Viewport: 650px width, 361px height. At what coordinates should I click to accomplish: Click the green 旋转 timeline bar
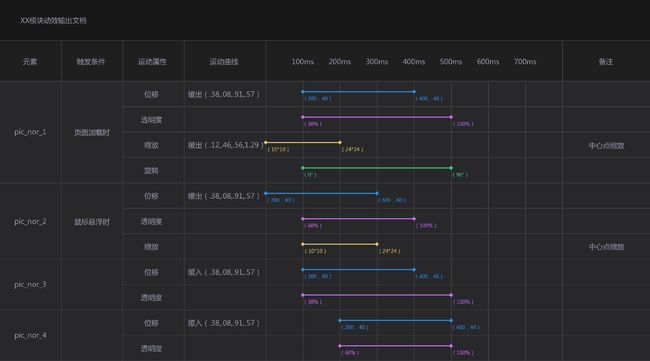(377, 168)
